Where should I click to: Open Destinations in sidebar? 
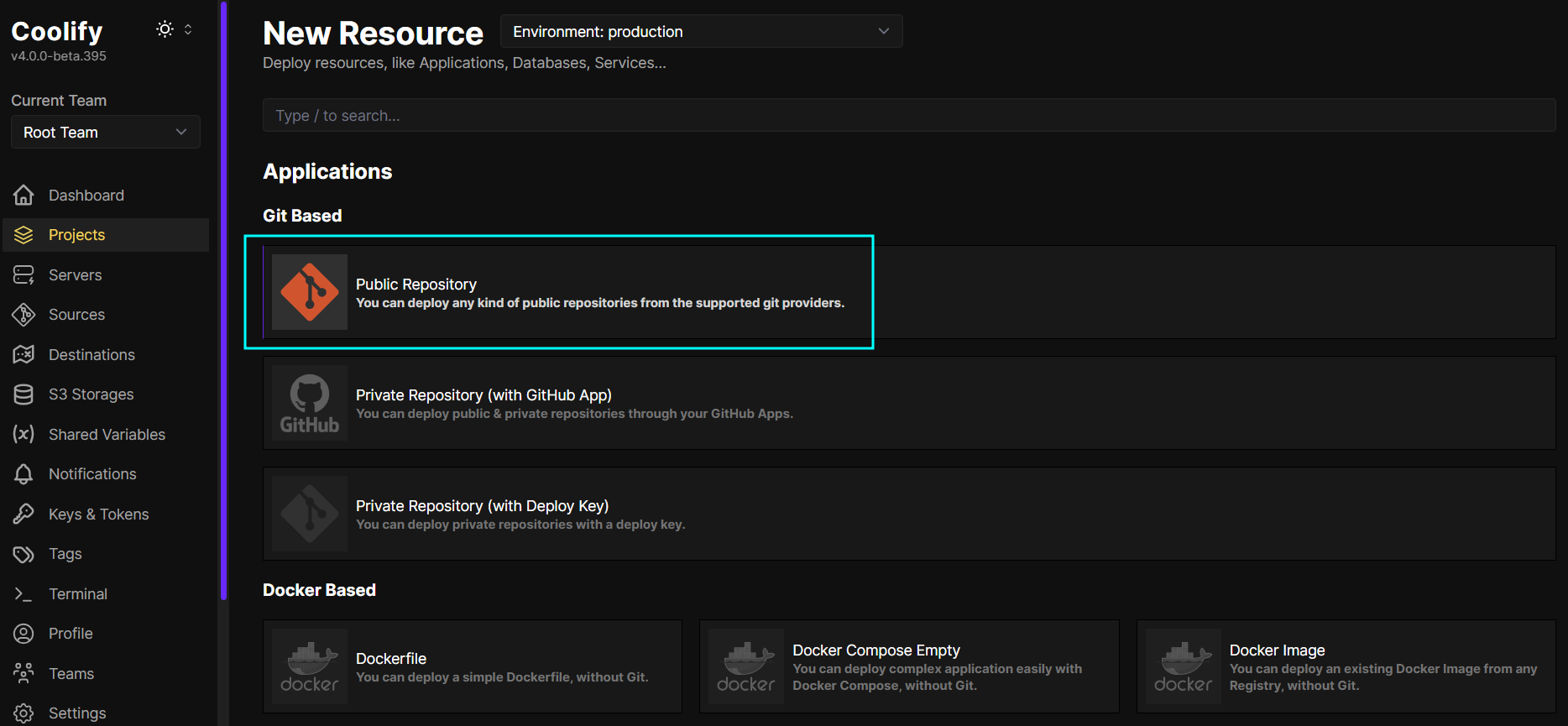click(106, 355)
